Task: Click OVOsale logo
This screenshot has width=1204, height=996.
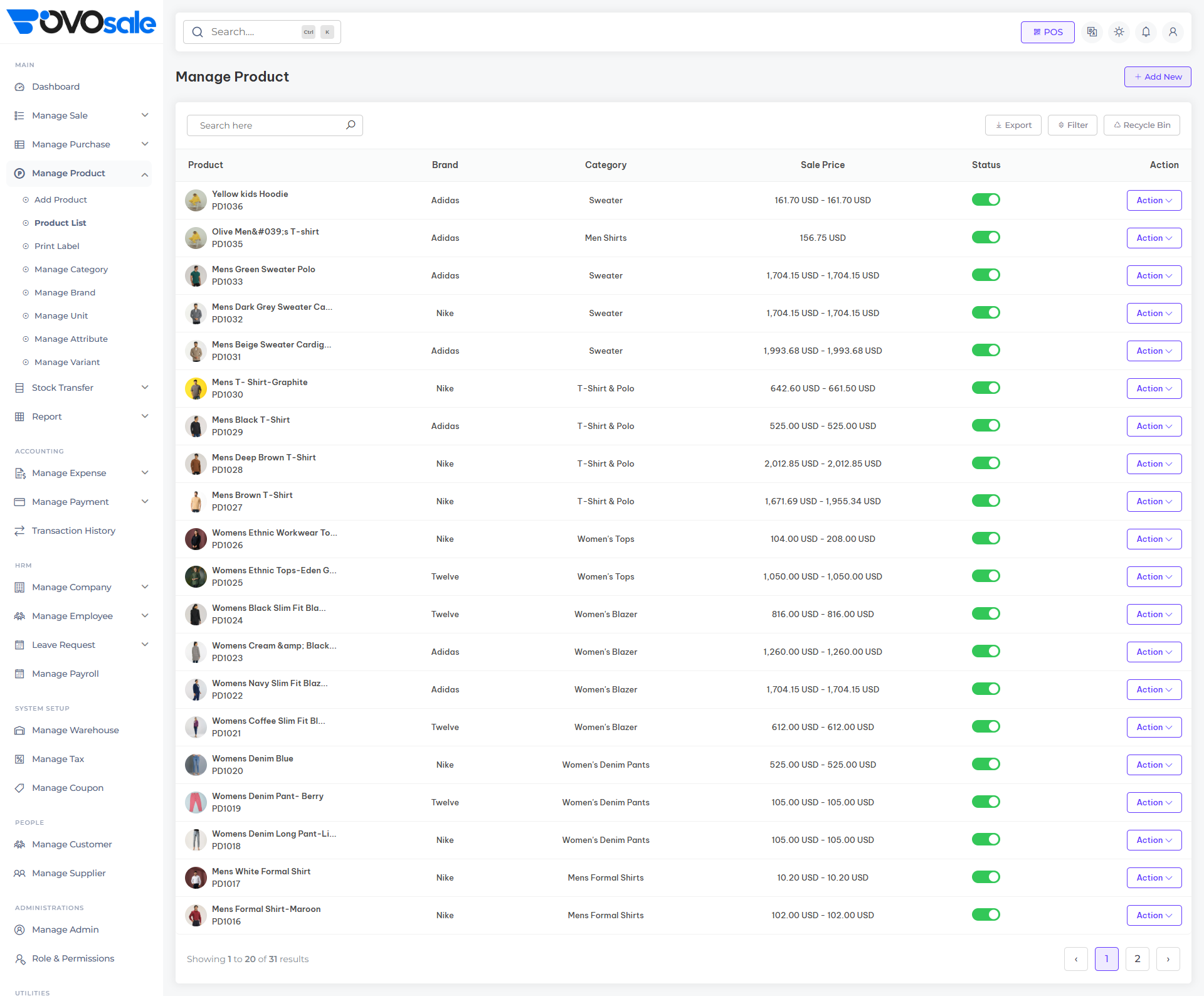Action: tap(81, 22)
